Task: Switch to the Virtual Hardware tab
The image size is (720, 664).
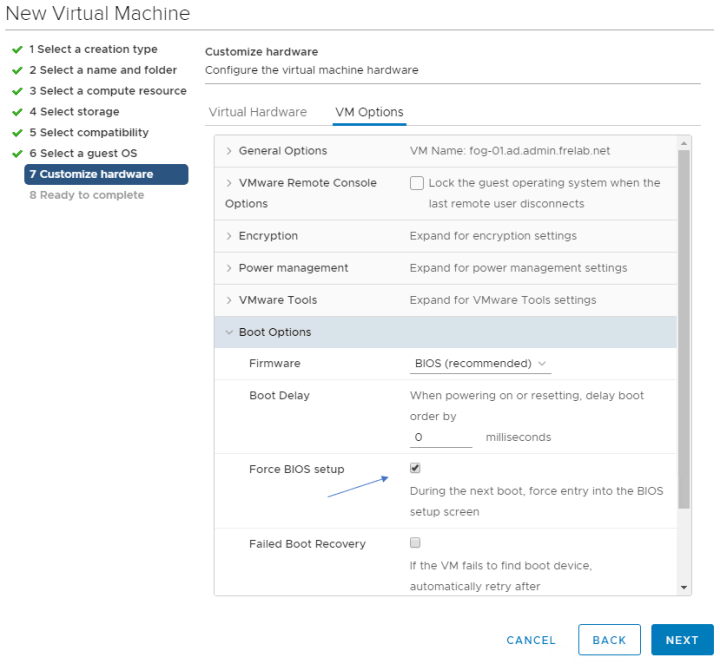Action: pos(258,112)
